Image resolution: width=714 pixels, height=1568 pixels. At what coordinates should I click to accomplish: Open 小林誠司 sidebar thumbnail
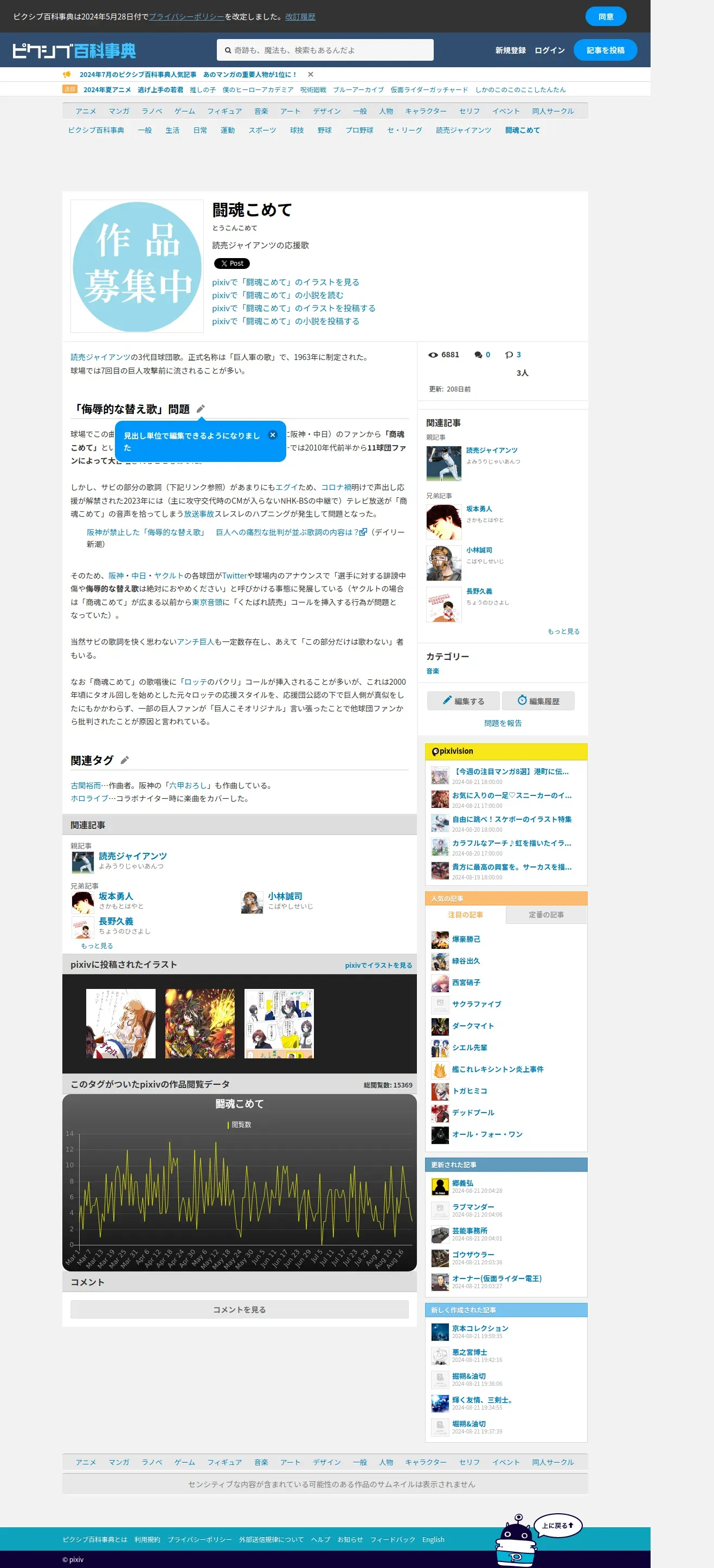coord(443,564)
